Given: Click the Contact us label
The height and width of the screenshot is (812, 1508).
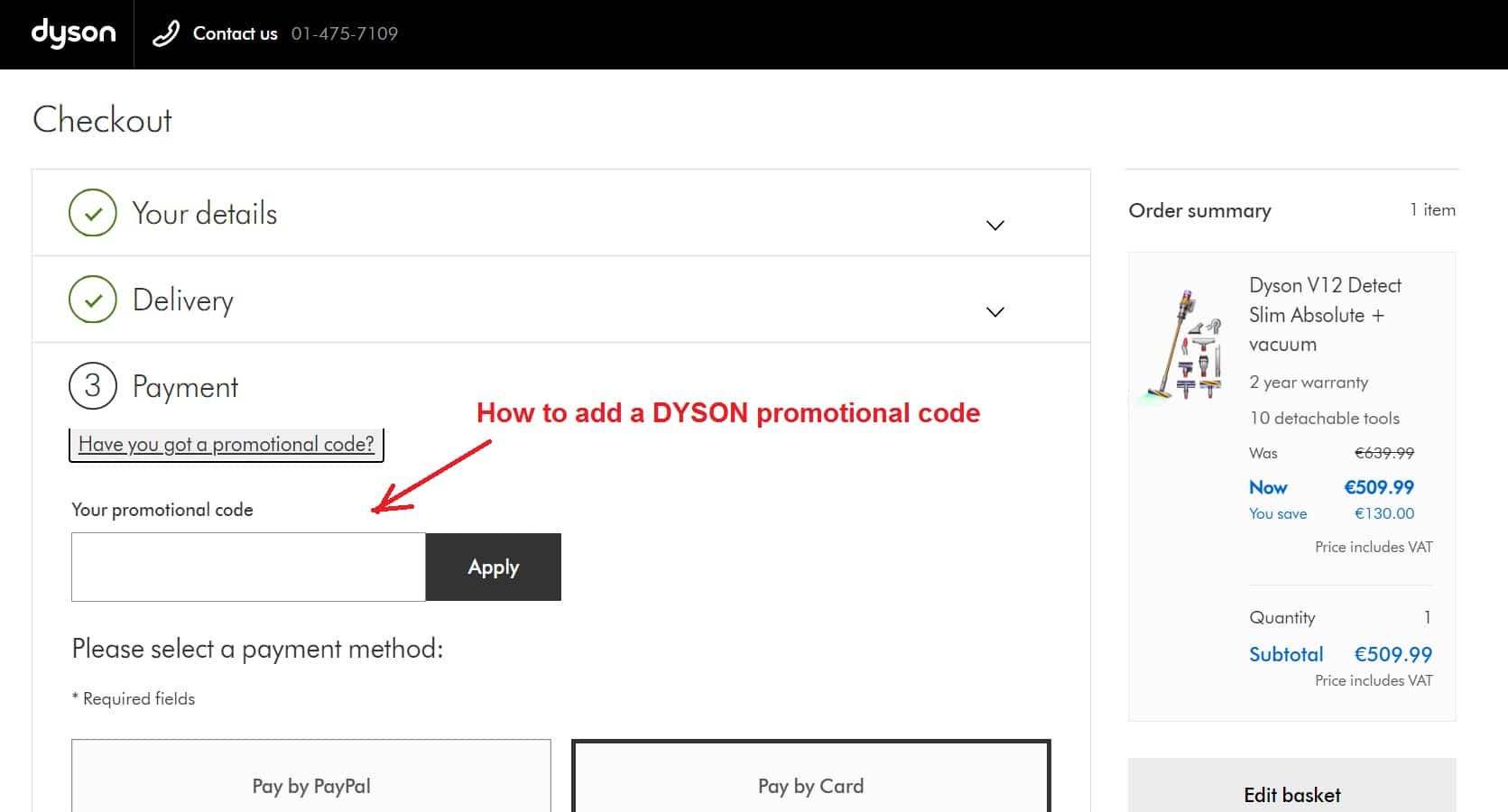Looking at the screenshot, I should 234,33.
